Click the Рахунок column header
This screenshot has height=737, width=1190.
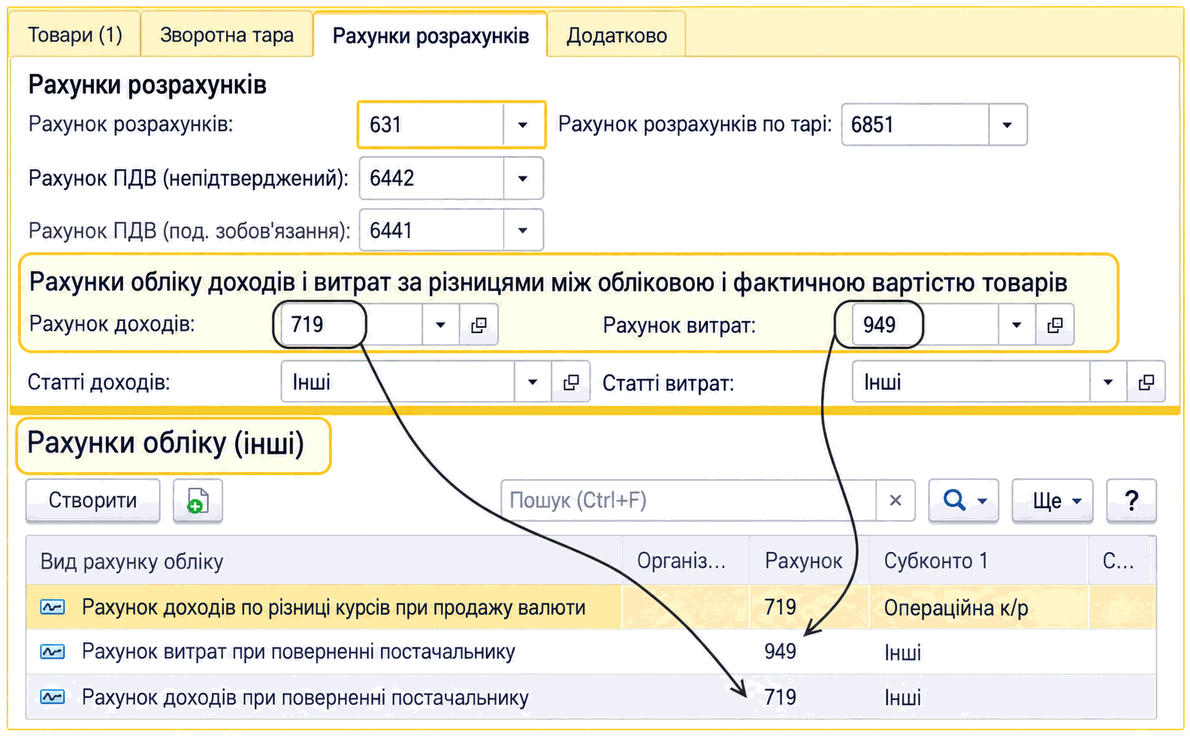[x=809, y=562]
